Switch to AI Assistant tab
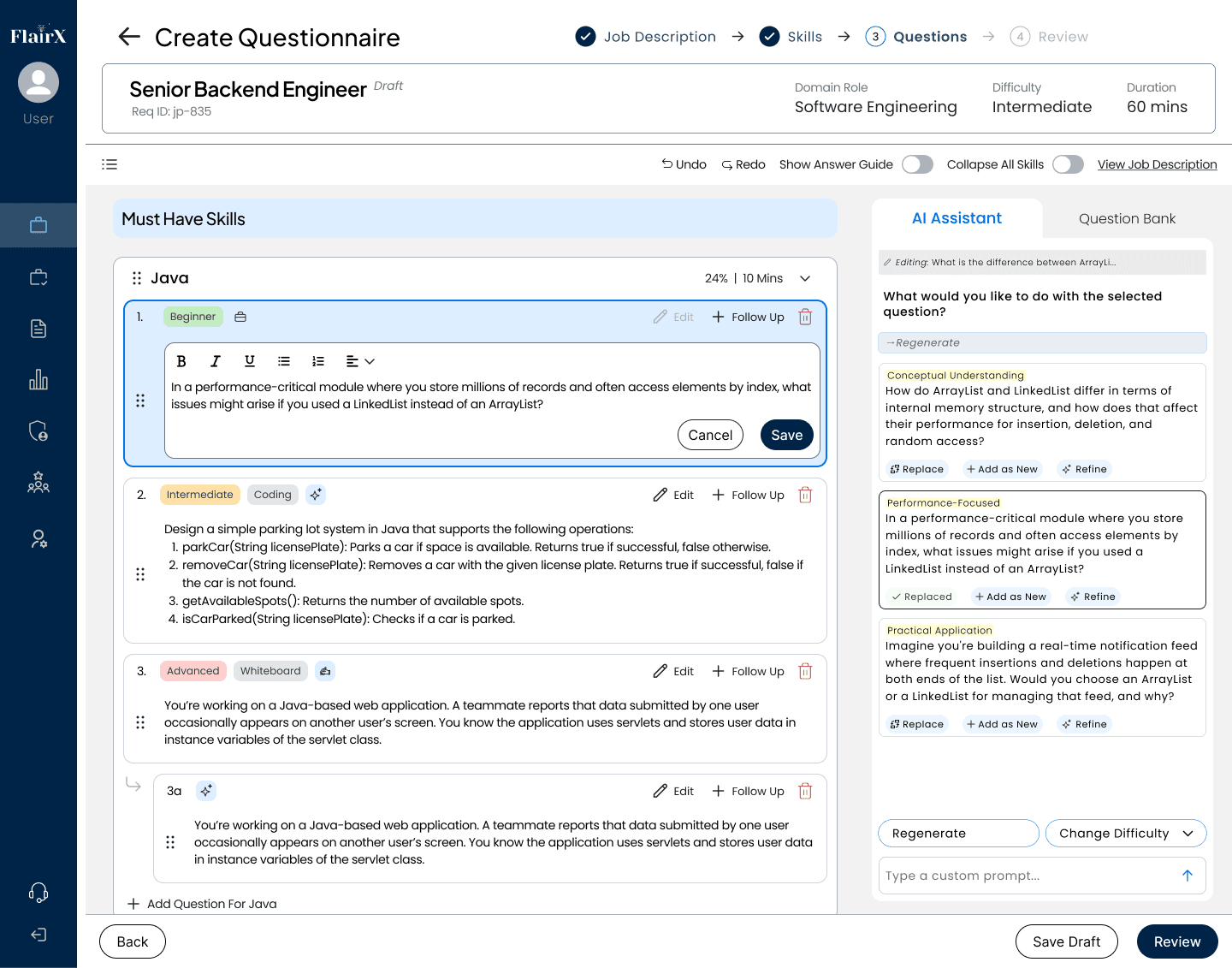This screenshot has height=968, width=1232. (x=957, y=218)
